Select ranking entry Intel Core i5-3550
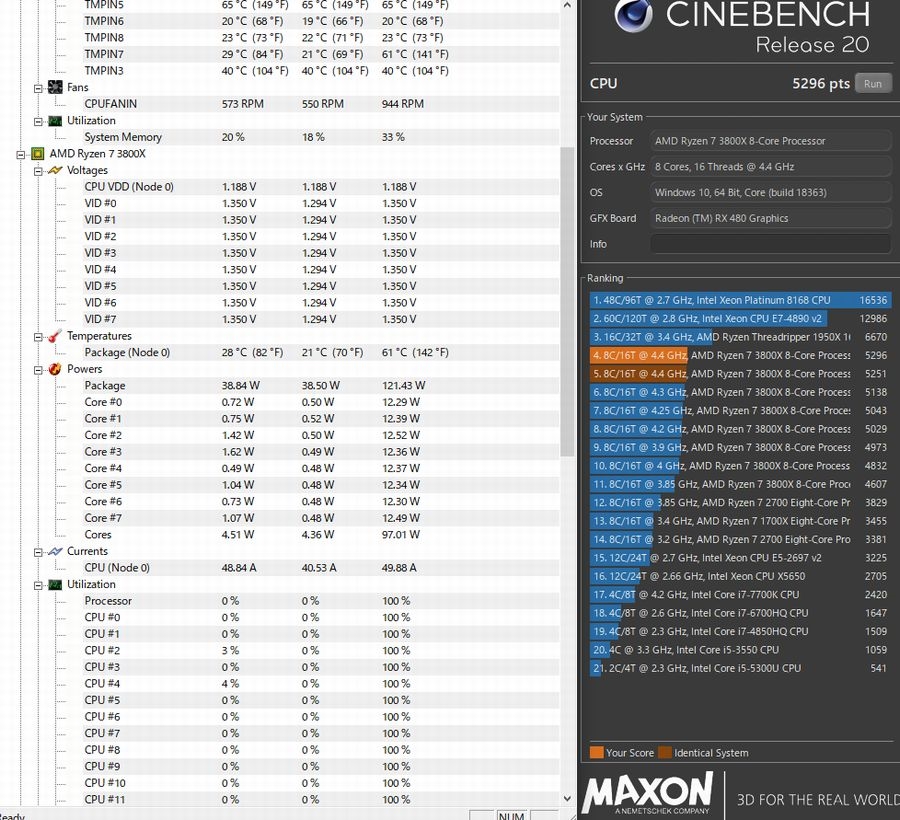Image resolution: width=900 pixels, height=820 pixels. click(x=739, y=650)
